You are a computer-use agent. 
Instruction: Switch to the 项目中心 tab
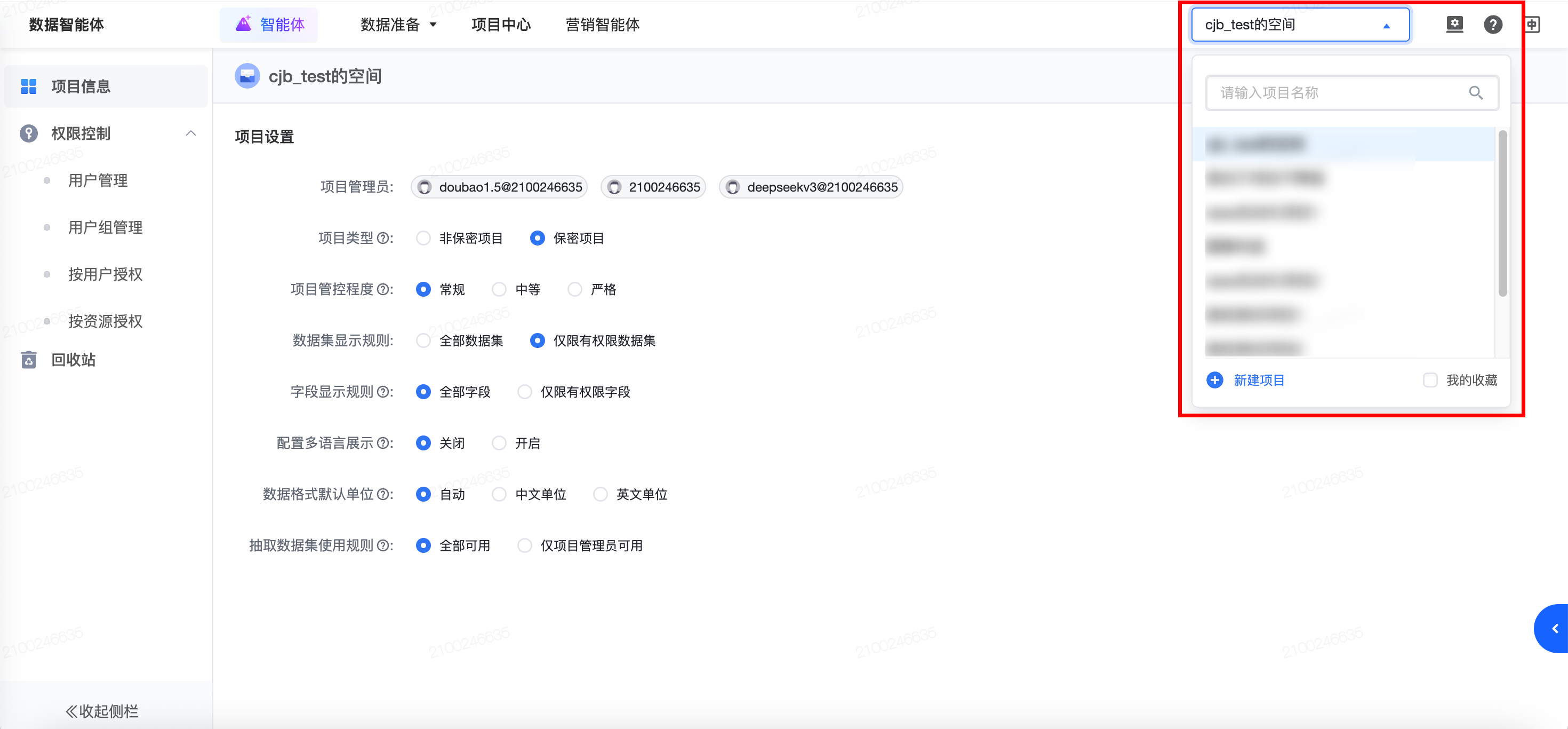point(500,25)
